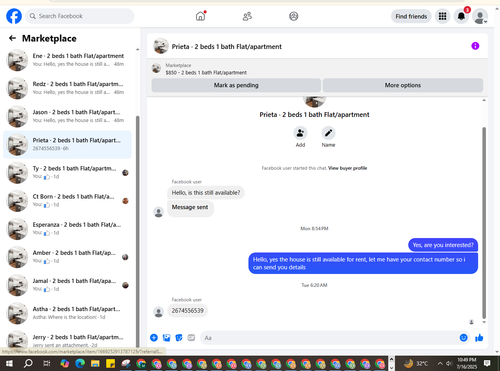The height and width of the screenshot is (371, 500).
Task: Open the Jason conversation
Action: [67, 116]
